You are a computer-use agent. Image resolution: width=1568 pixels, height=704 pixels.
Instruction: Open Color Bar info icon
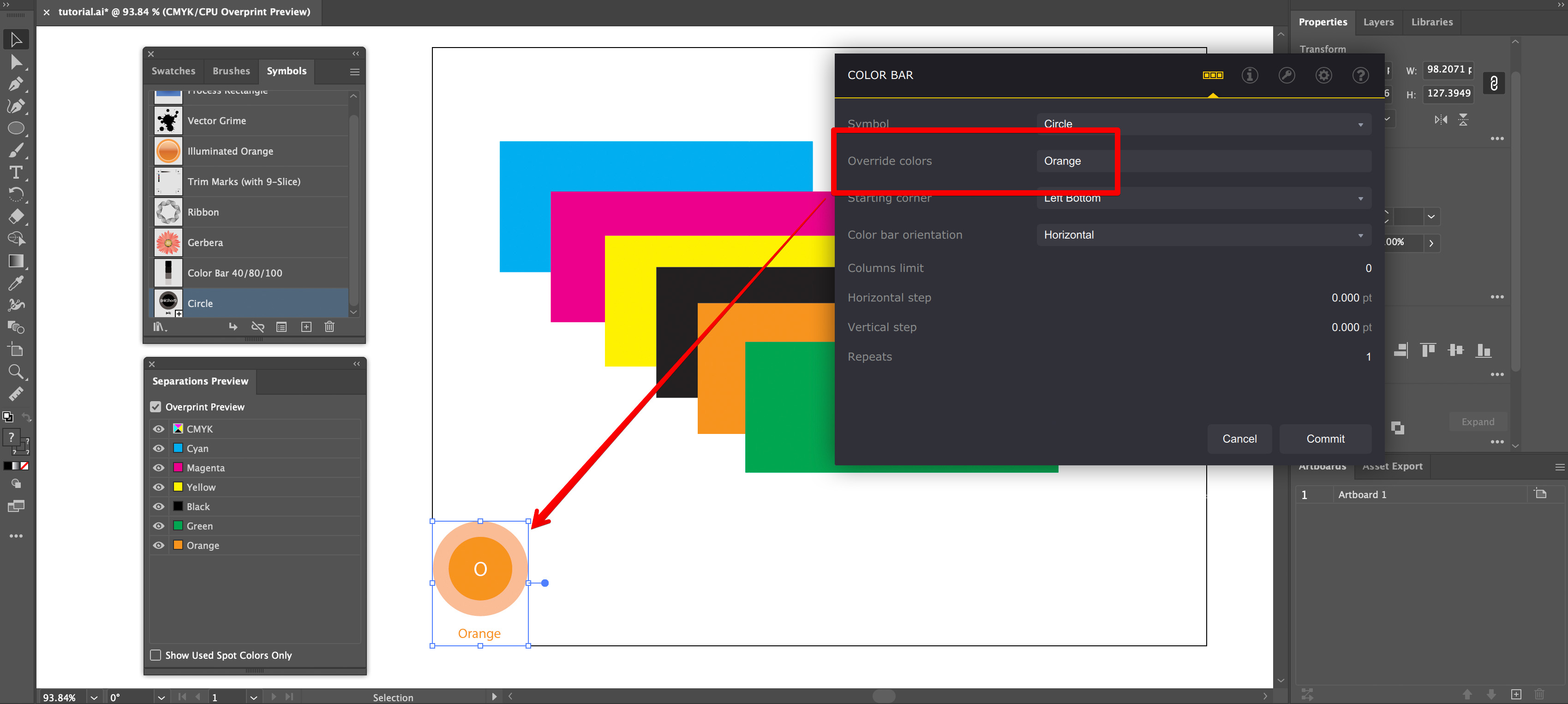click(1250, 75)
